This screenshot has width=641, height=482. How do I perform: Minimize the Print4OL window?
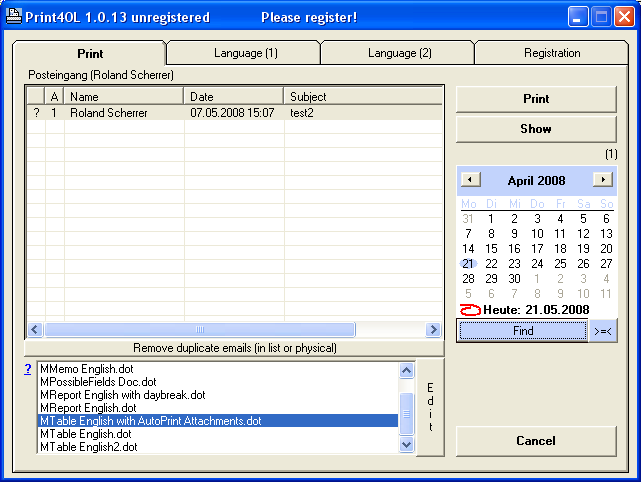(578, 17)
